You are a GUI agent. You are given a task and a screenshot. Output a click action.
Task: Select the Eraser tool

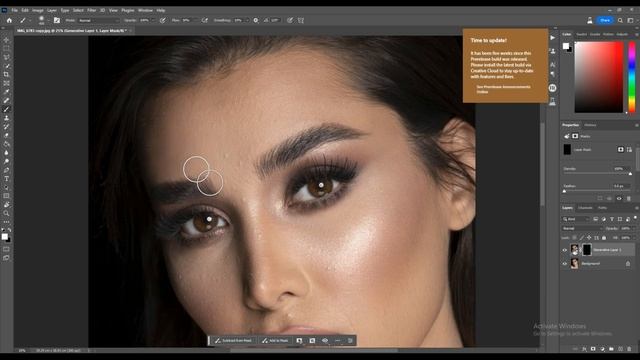click(x=7, y=135)
